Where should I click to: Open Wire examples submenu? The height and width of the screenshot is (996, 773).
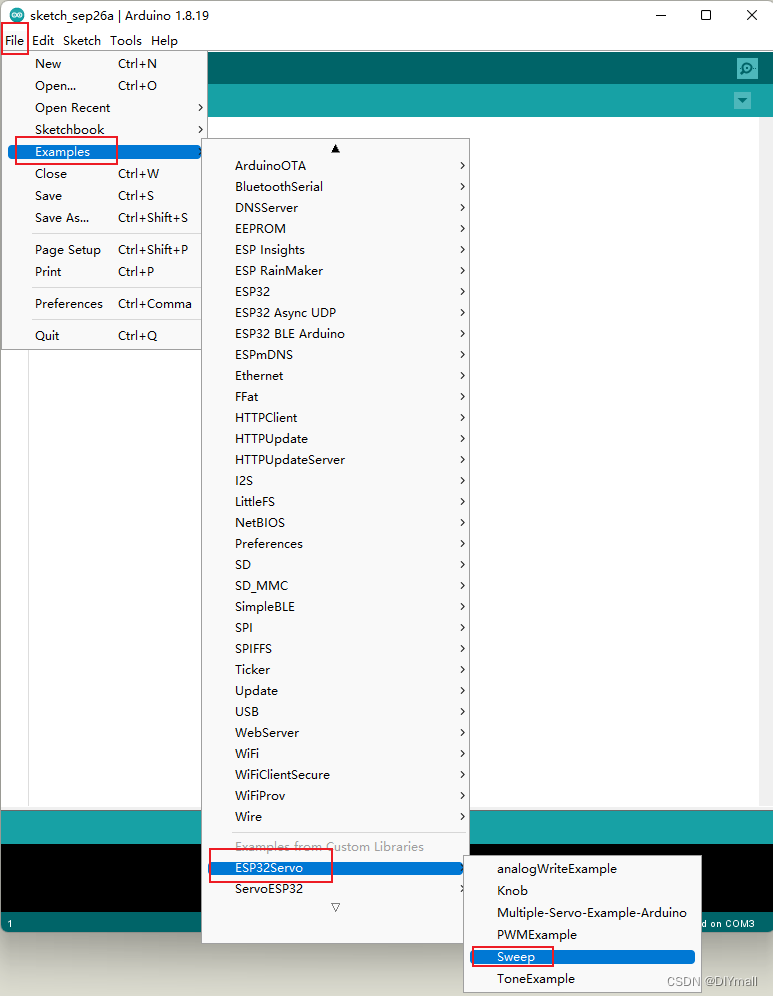click(336, 816)
